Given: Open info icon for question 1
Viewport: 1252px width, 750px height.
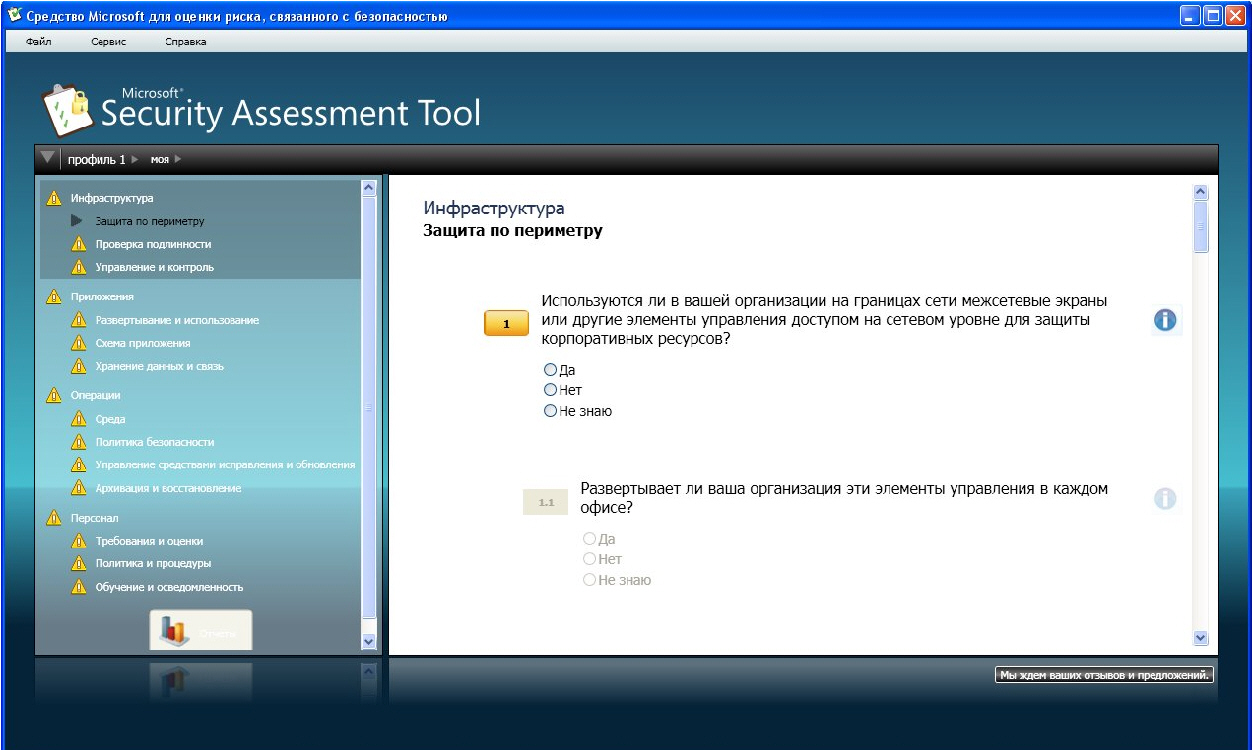Looking at the screenshot, I should 1165,320.
